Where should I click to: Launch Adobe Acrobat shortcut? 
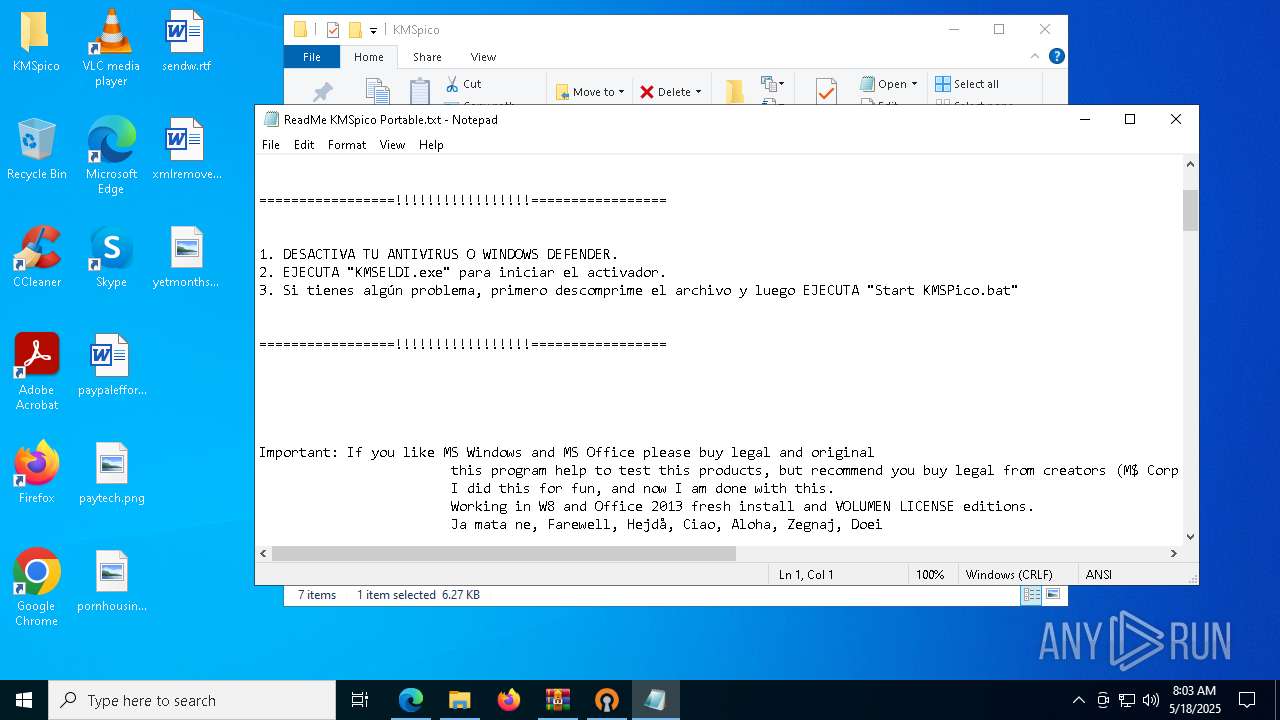pyautogui.click(x=37, y=372)
